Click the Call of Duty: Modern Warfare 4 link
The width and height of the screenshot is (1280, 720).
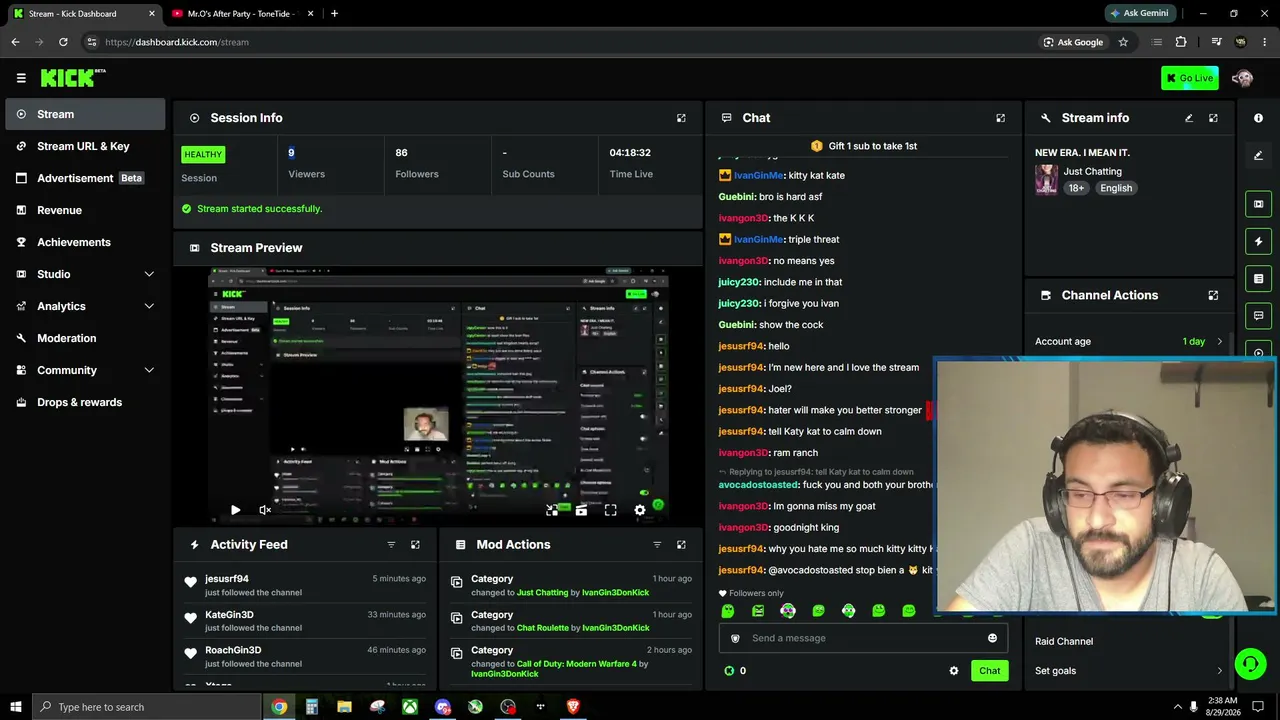click(x=577, y=664)
